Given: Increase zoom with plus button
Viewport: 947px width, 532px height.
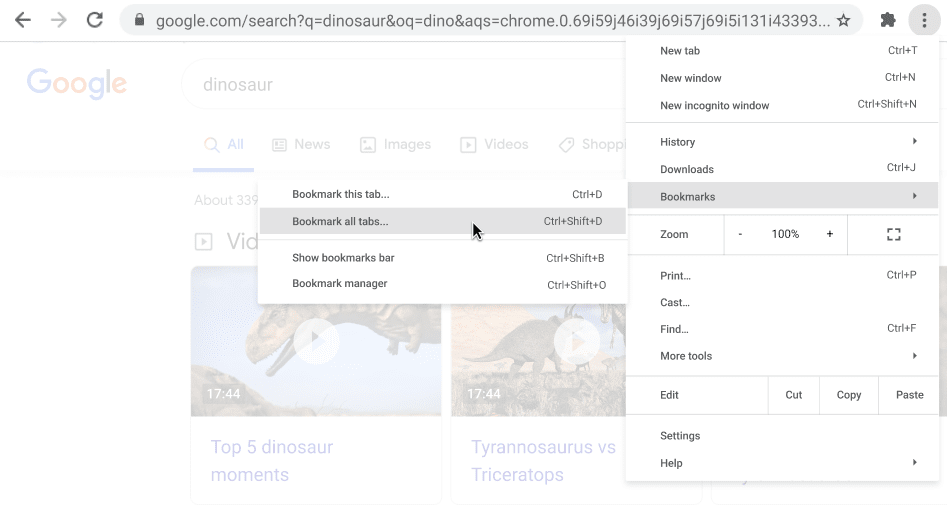Looking at the screenshot, I should tap(830, 234).
